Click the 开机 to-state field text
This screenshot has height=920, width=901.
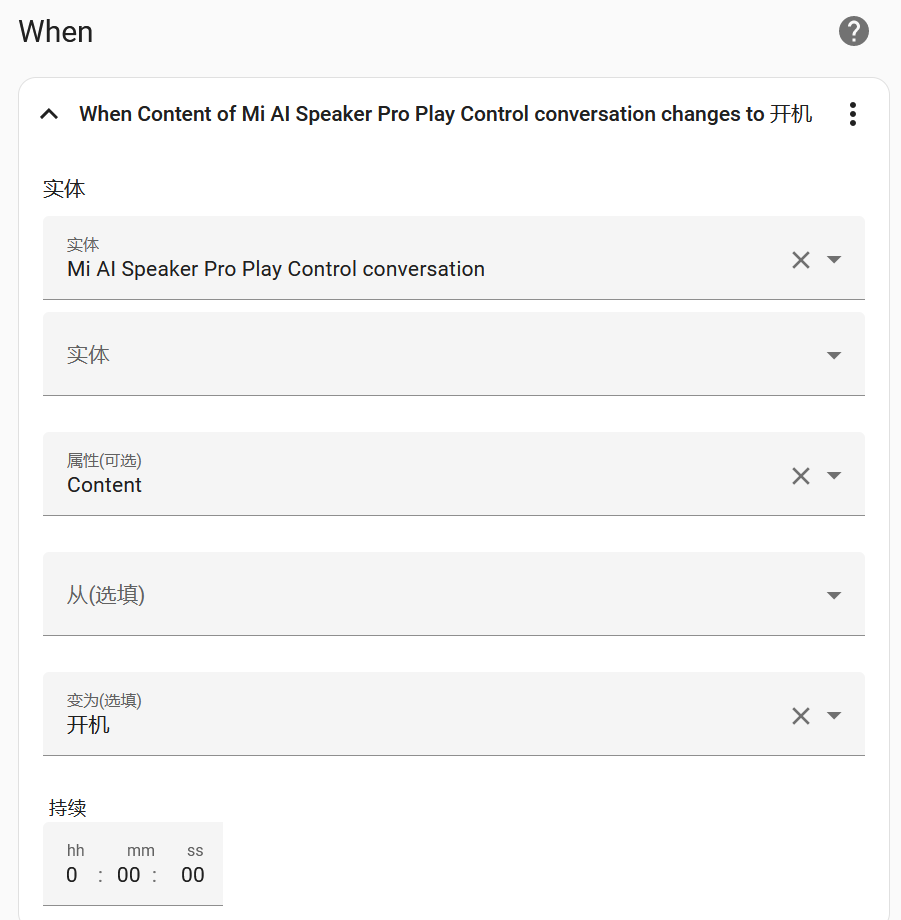[88, 725]
